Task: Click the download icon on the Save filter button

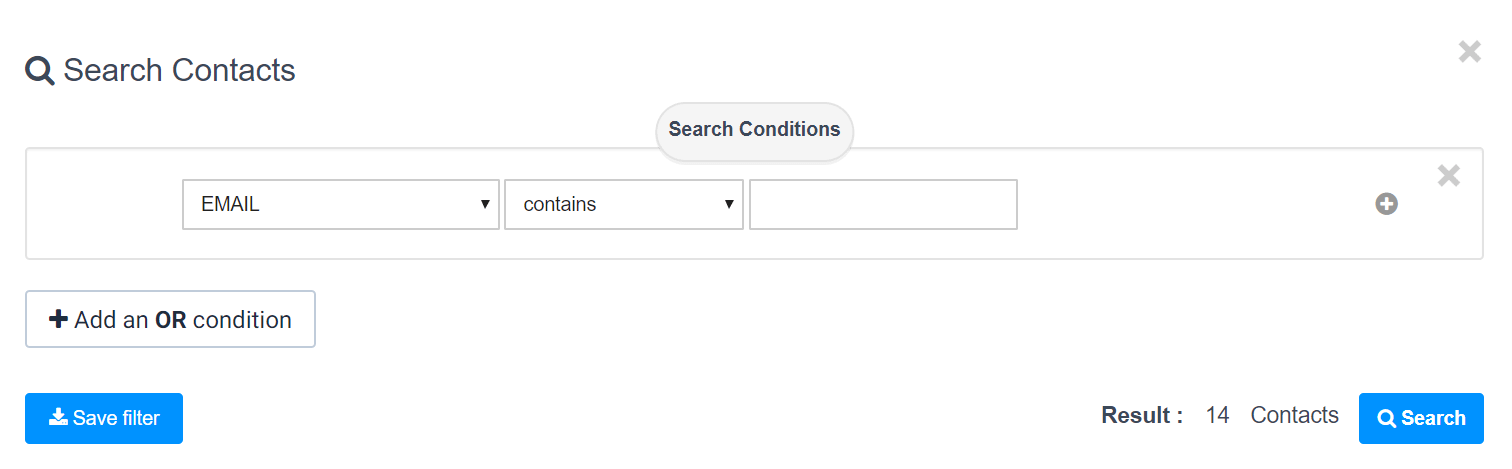Action: click(x=58, y=417)
